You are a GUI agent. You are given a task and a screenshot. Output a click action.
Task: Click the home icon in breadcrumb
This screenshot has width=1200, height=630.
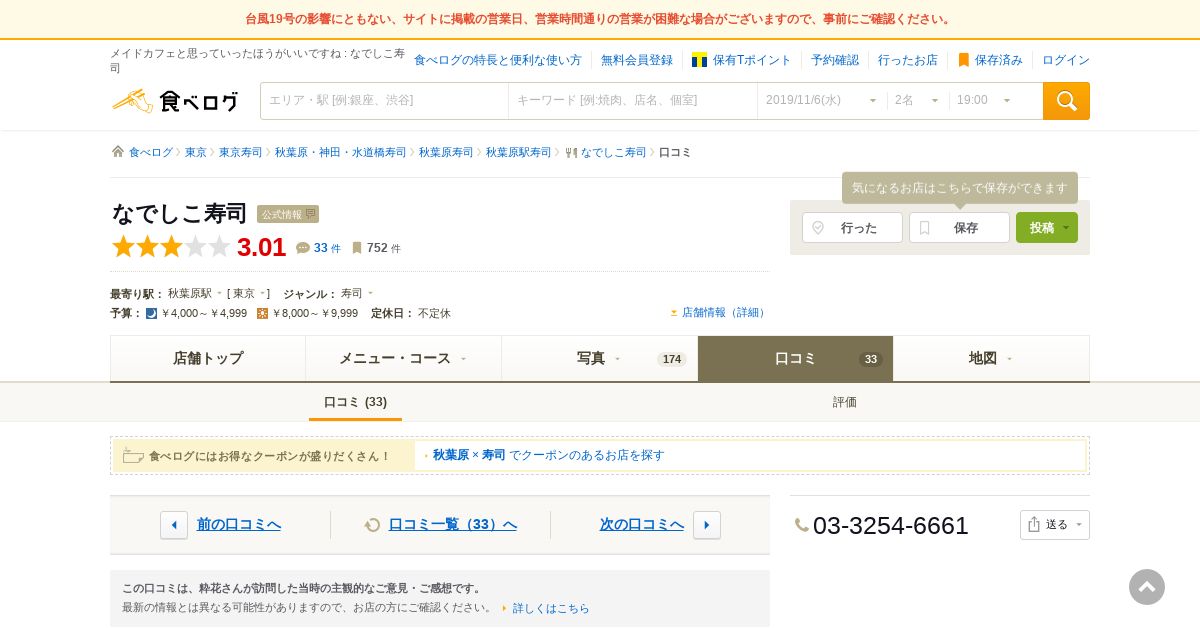click(x=118, y=152)
